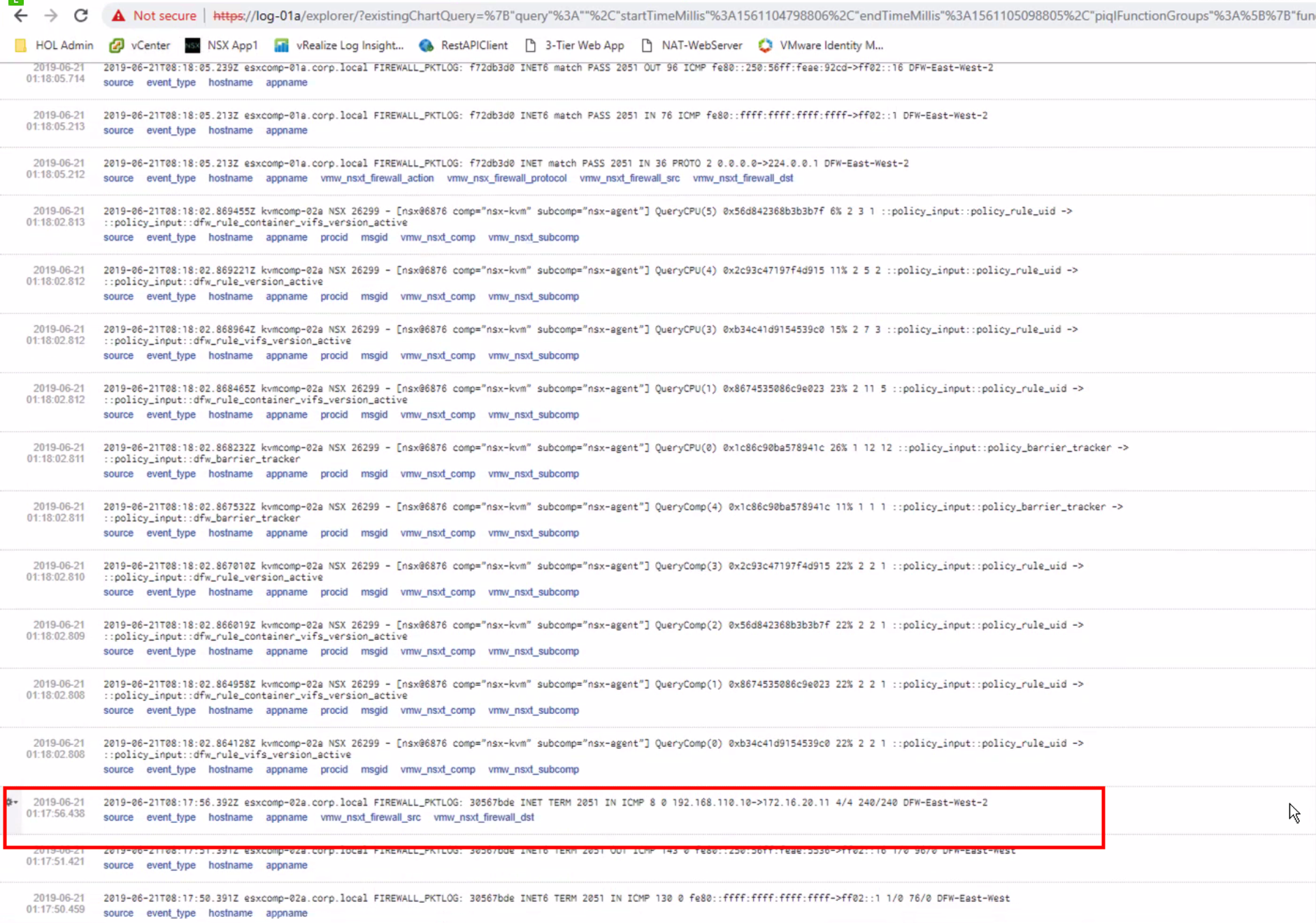
Task: Click the browser forward arrow
Action: (x=51, y=15)
